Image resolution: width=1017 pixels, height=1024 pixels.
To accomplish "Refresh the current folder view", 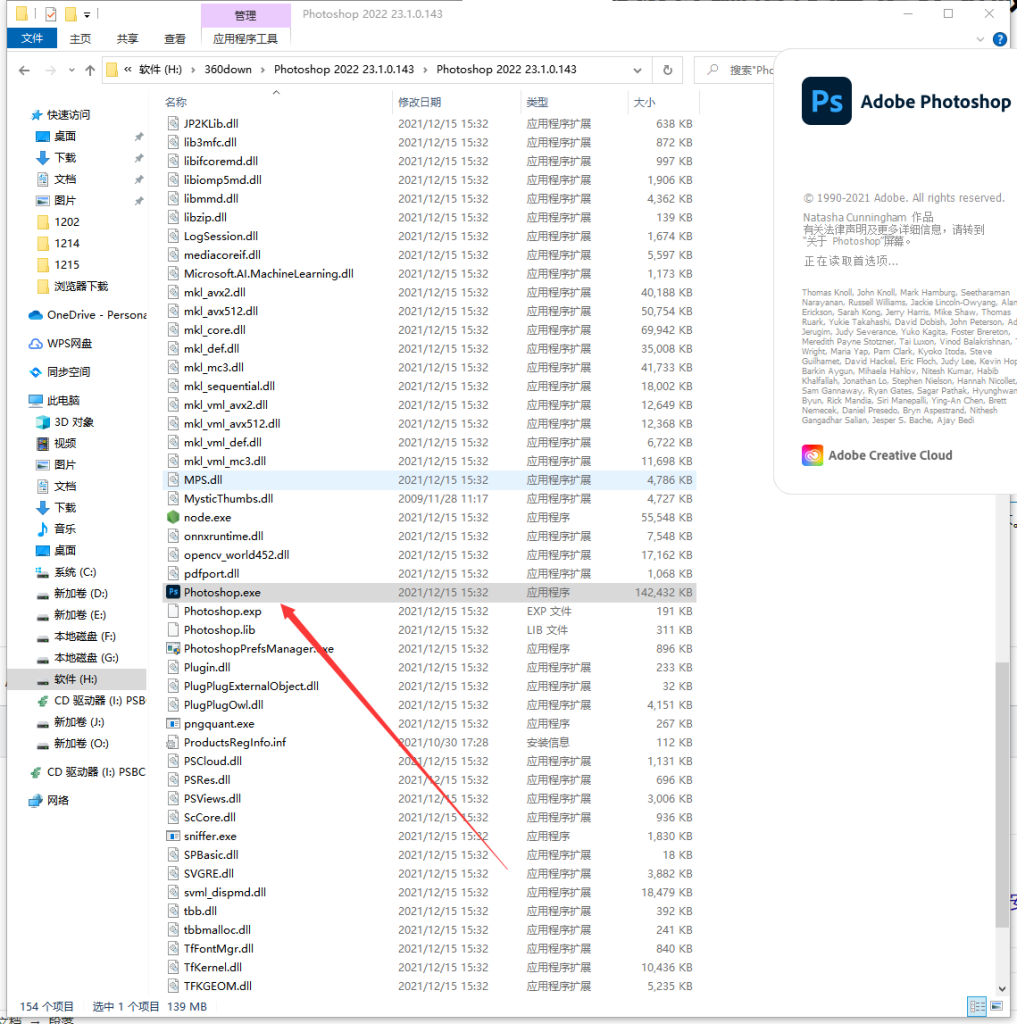I will (667, 70).
